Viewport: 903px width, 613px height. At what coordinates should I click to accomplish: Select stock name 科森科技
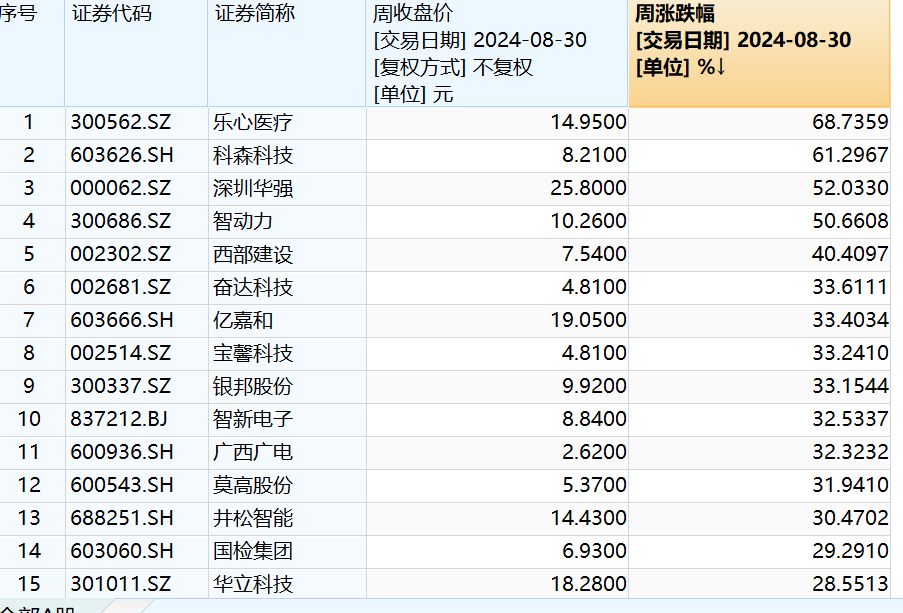(253, 155)
